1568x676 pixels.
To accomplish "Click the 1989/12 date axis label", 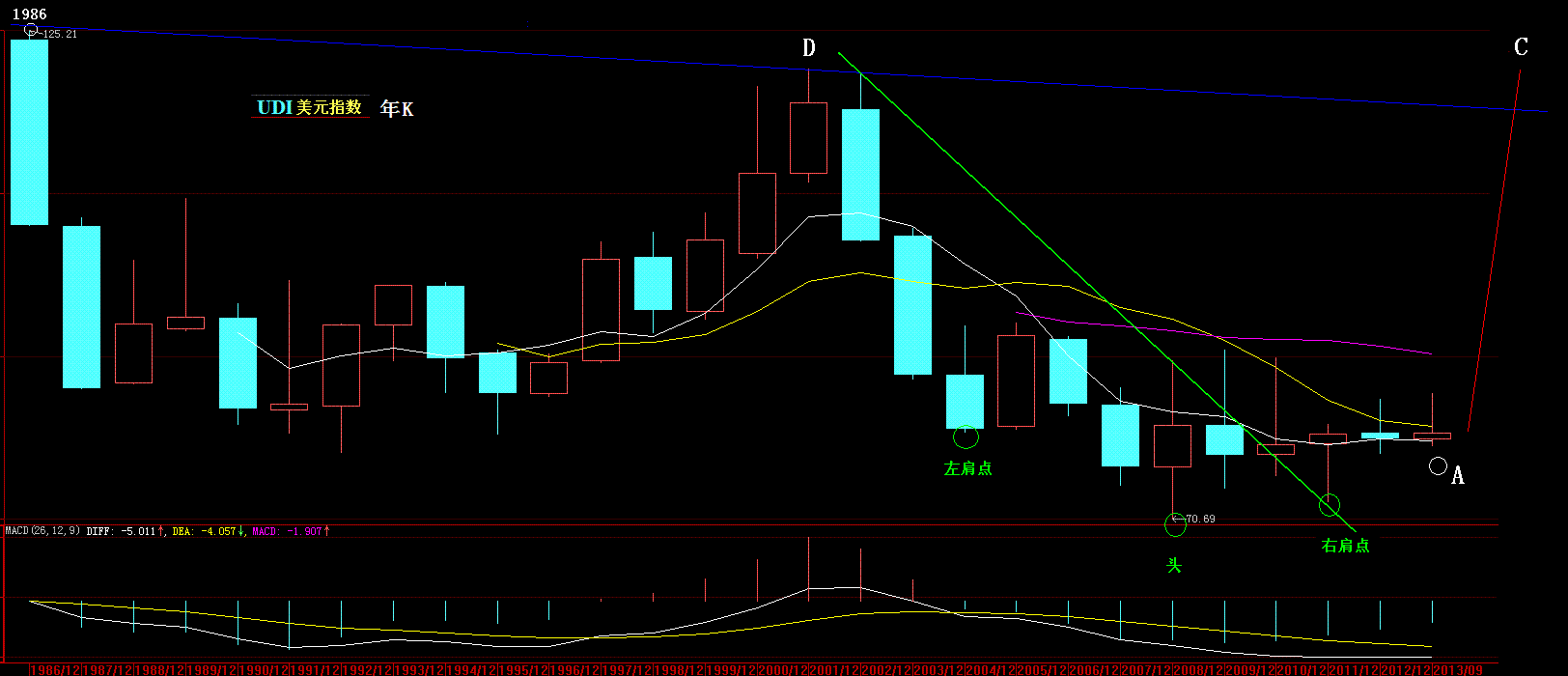I will click(212, 669).
